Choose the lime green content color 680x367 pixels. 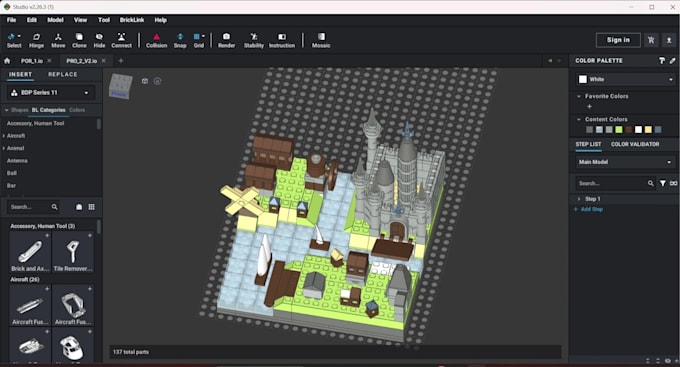[x=619, y=130]
